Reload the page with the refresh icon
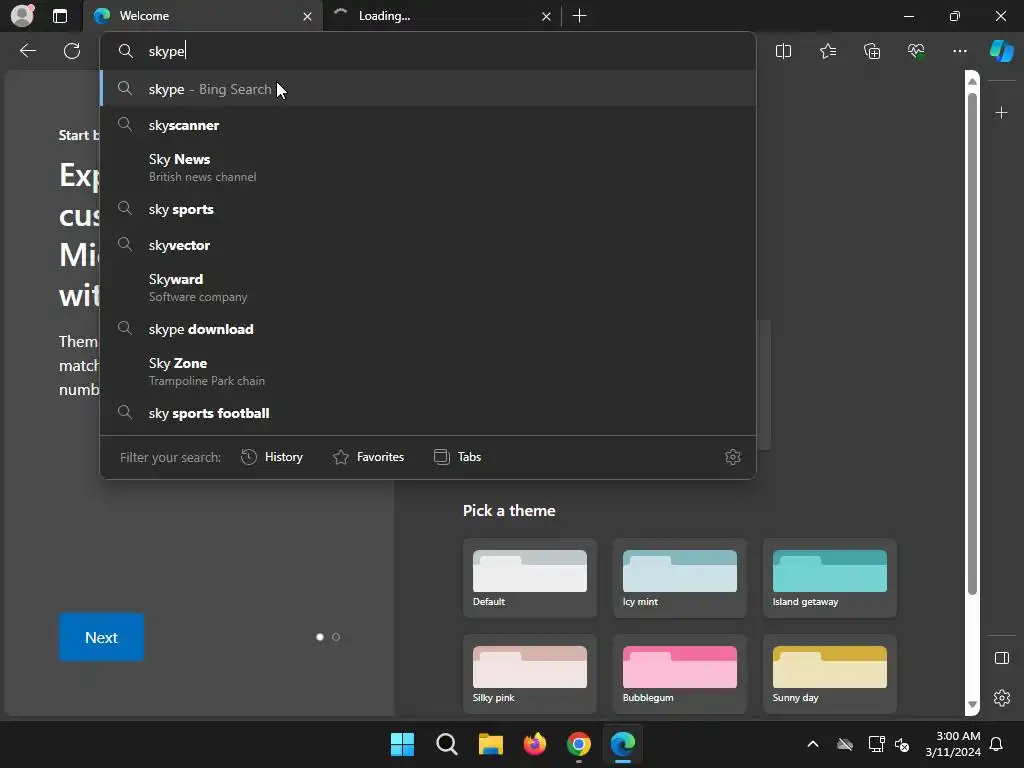Screen dimensions: 1024x768 click(72, 51)
